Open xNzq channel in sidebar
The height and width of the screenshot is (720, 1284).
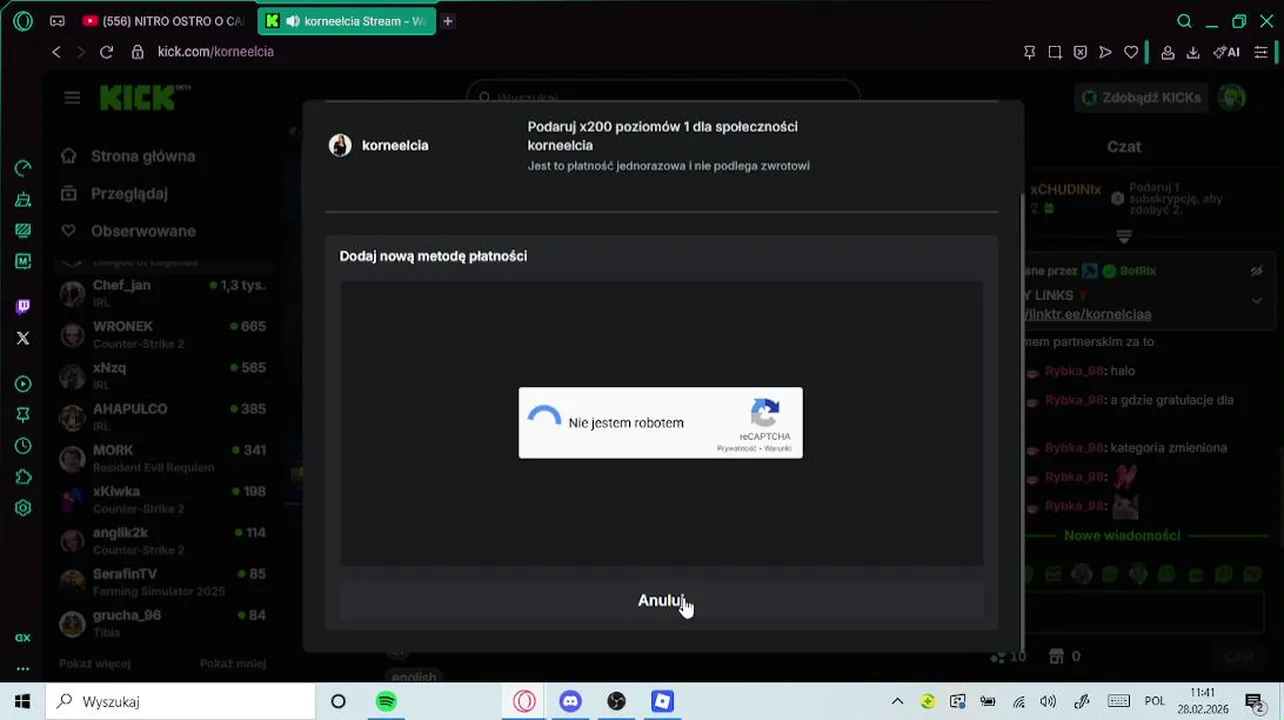click(163, 375)
